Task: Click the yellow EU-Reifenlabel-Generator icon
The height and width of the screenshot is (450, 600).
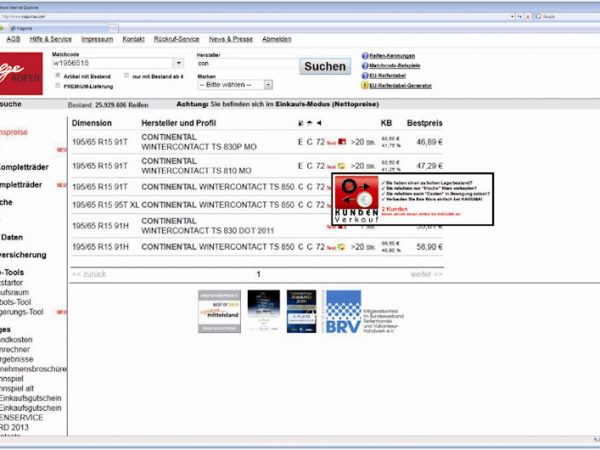Action: click(365, 85)
